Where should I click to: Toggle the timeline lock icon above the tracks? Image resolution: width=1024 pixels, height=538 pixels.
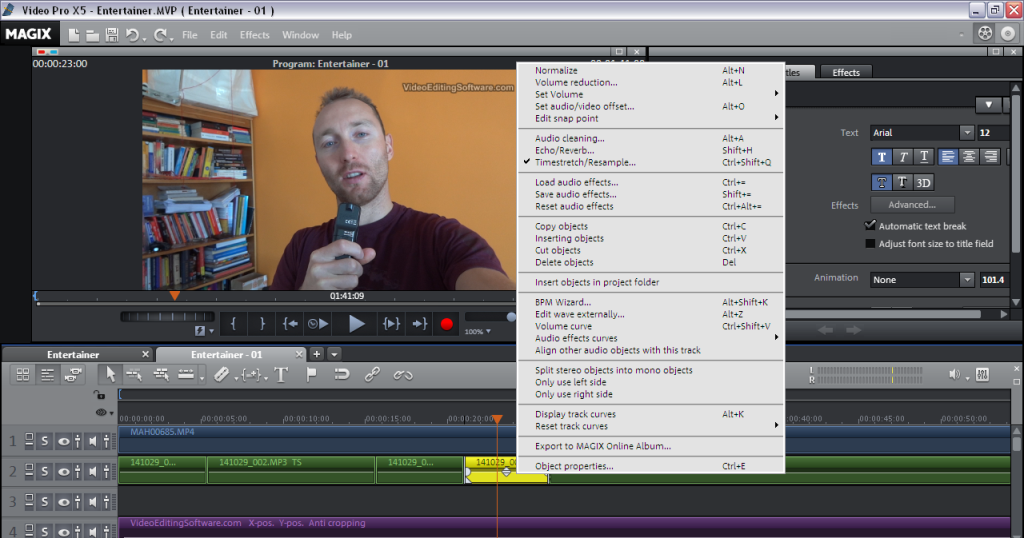(99, 394)
